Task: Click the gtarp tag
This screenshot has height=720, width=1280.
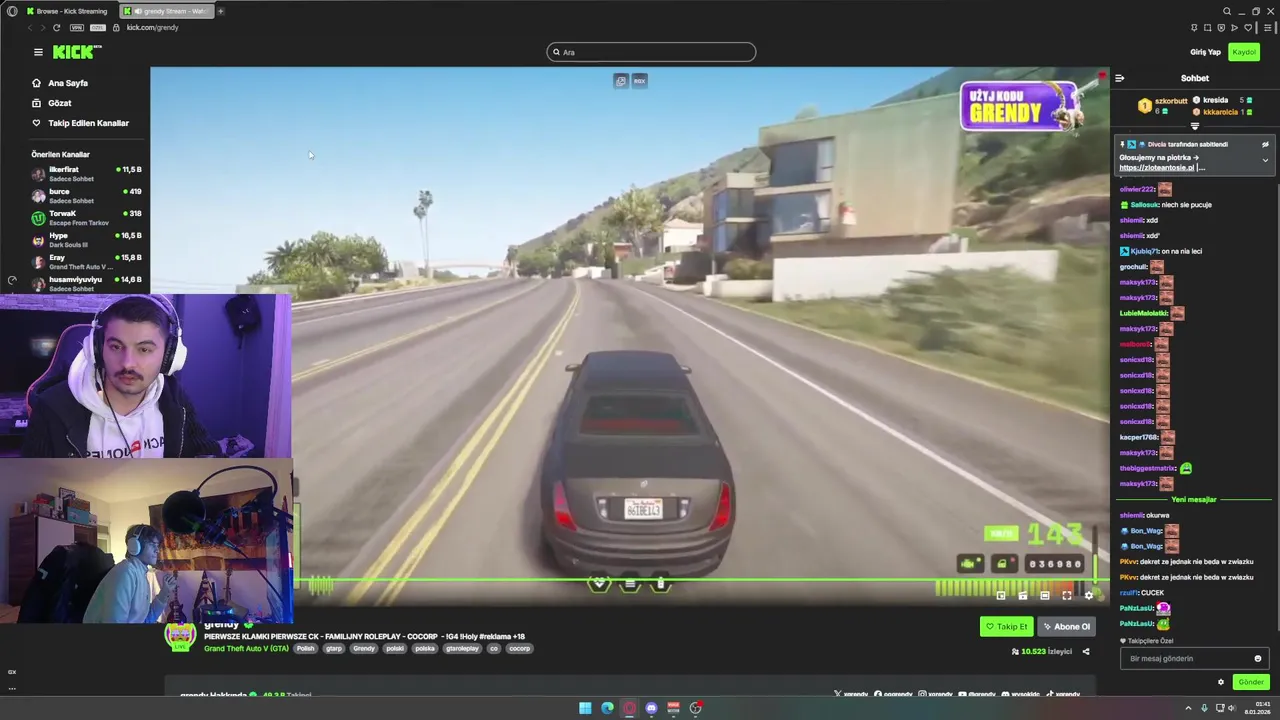Action: pyautogui.click(x=334, y=648)
